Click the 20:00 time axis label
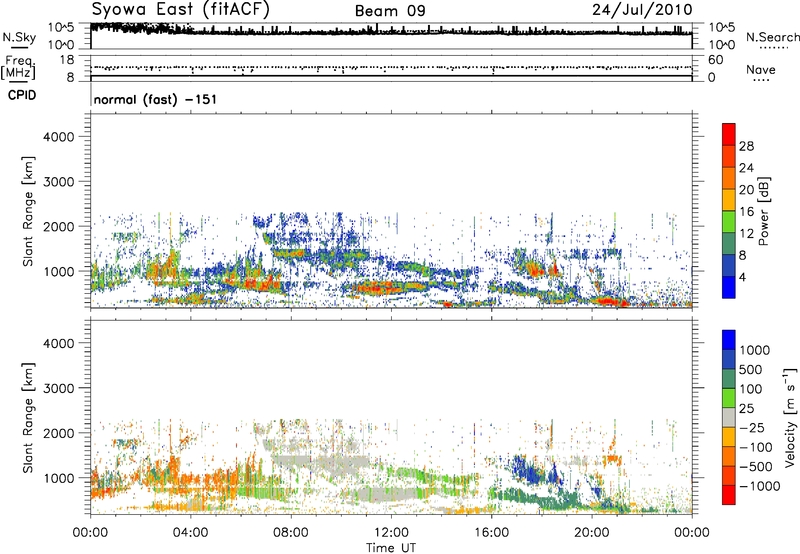800x554 pixels. (x=592, y=532)
